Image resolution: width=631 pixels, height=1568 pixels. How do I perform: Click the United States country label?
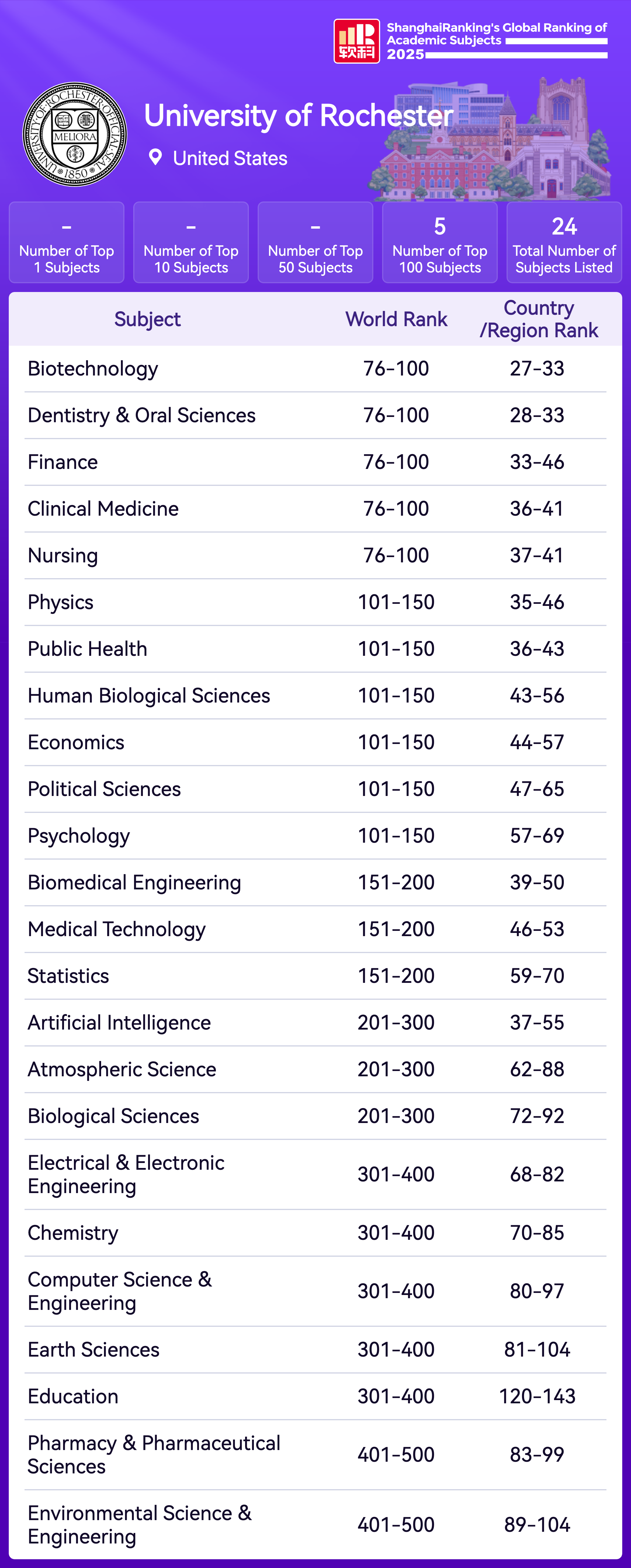click(230, 158)
